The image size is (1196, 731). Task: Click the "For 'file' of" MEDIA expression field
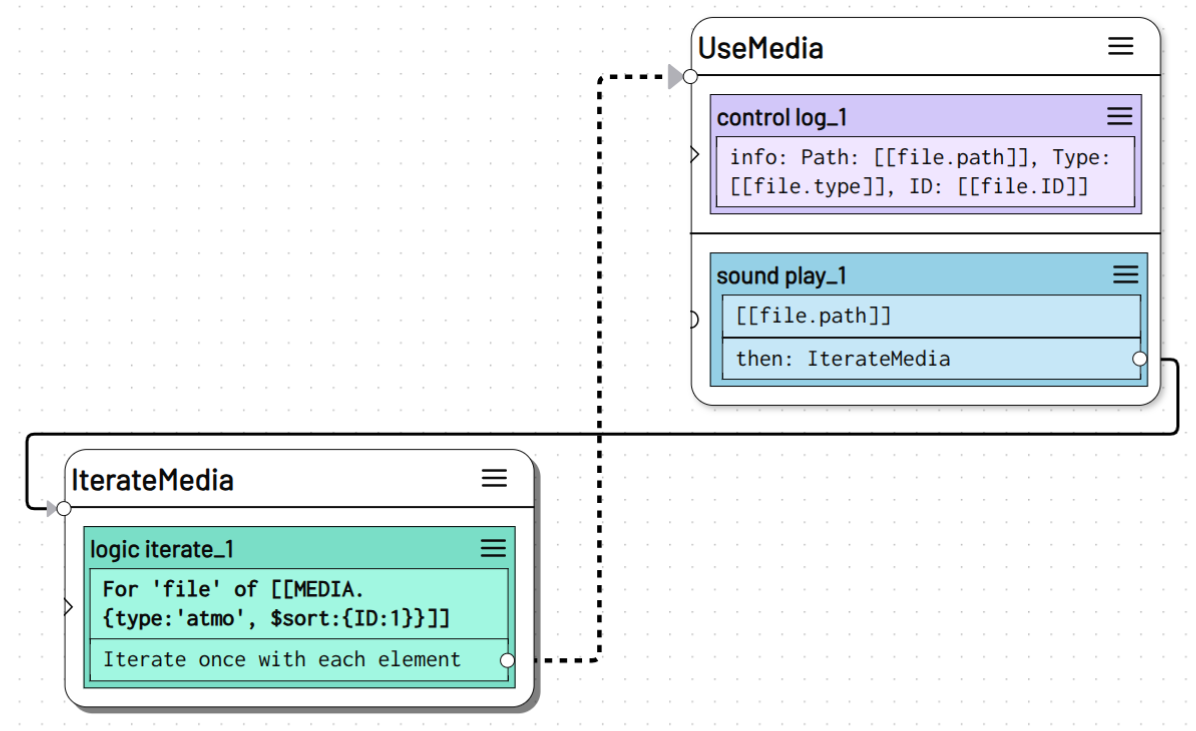[298, 604]
